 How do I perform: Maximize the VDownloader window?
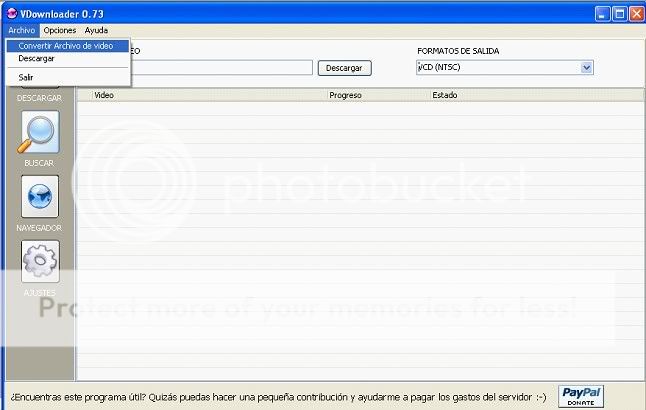click(x=619, y=14)
